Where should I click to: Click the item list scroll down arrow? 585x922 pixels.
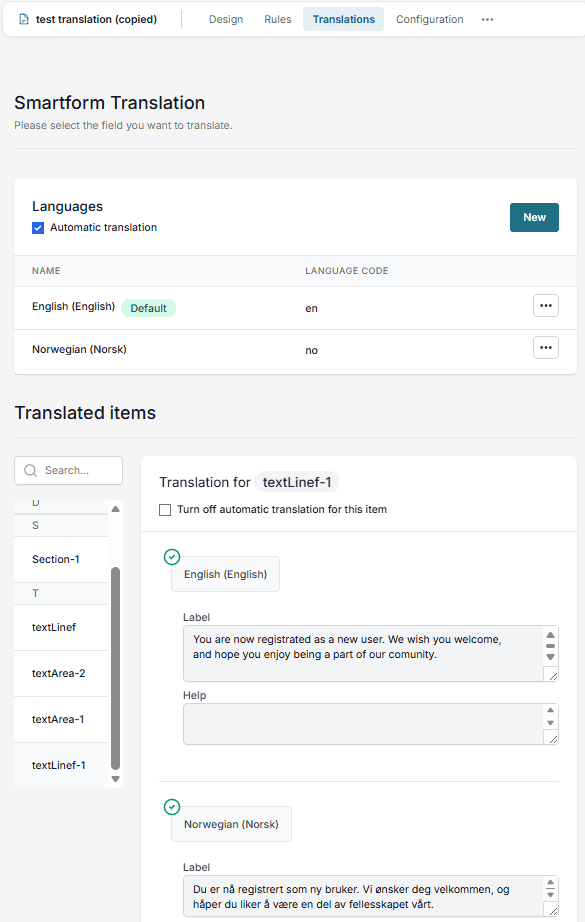pyautogui.click(x=116, y=779)
